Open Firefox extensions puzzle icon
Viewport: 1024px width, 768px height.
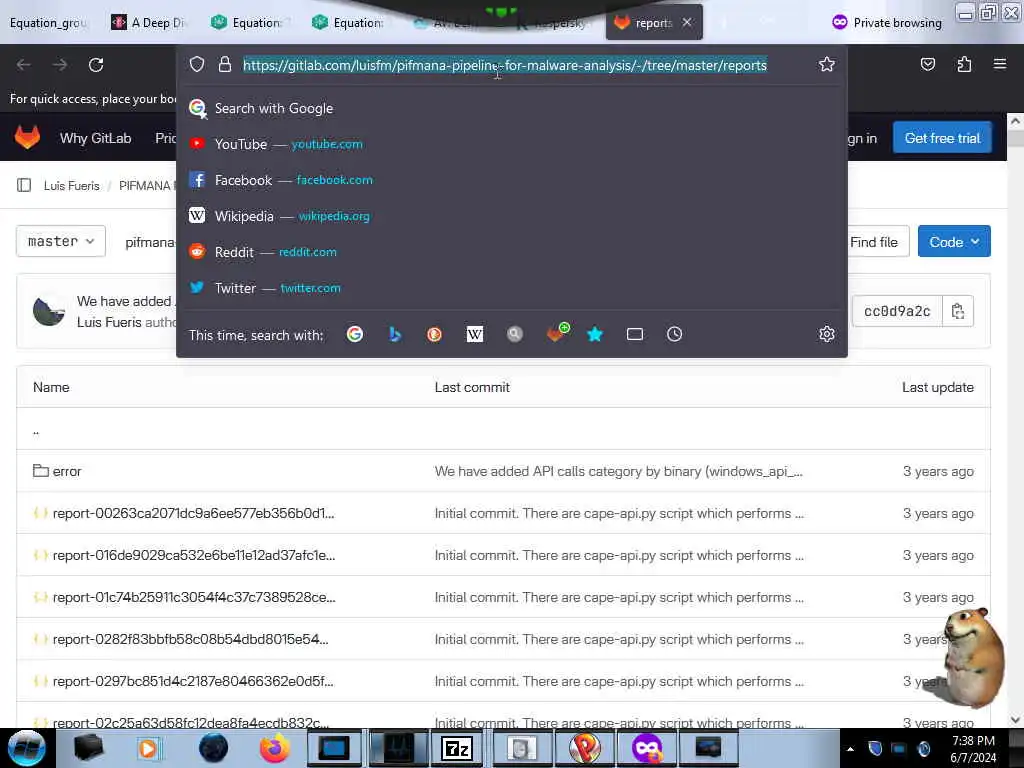[x=964, y=64]
